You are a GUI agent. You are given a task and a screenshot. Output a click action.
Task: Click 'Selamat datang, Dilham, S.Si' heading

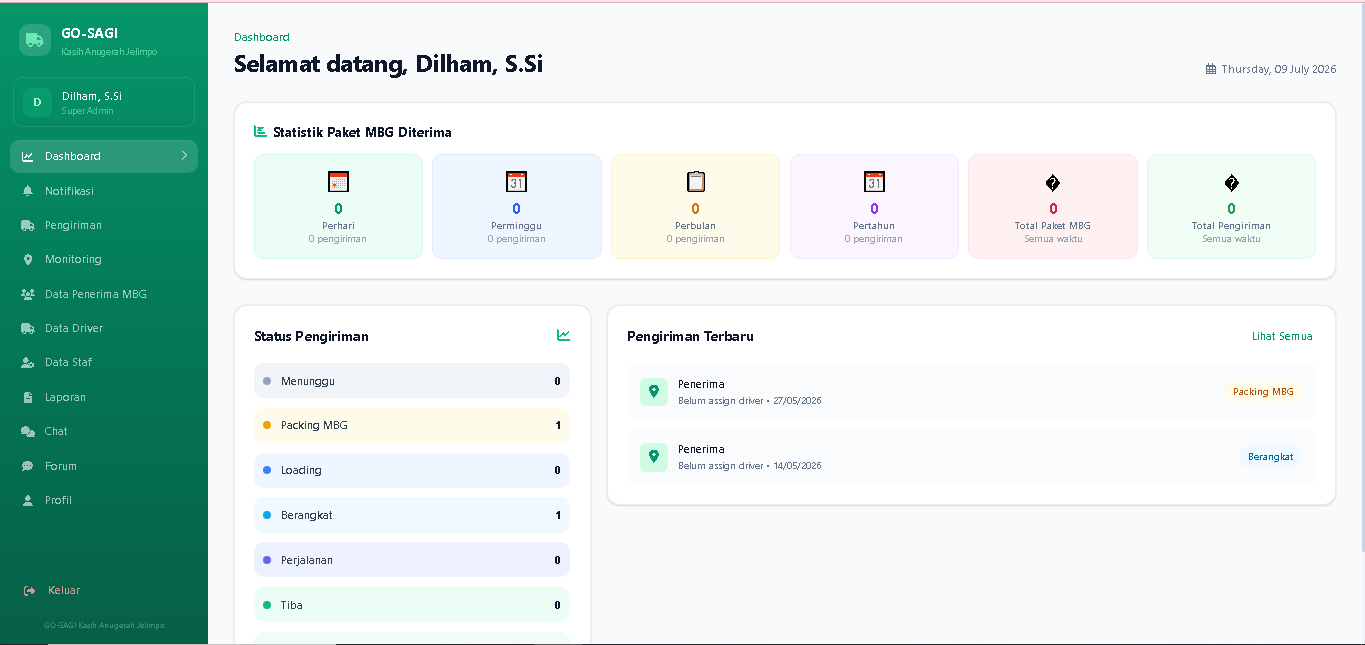[389, 64]
